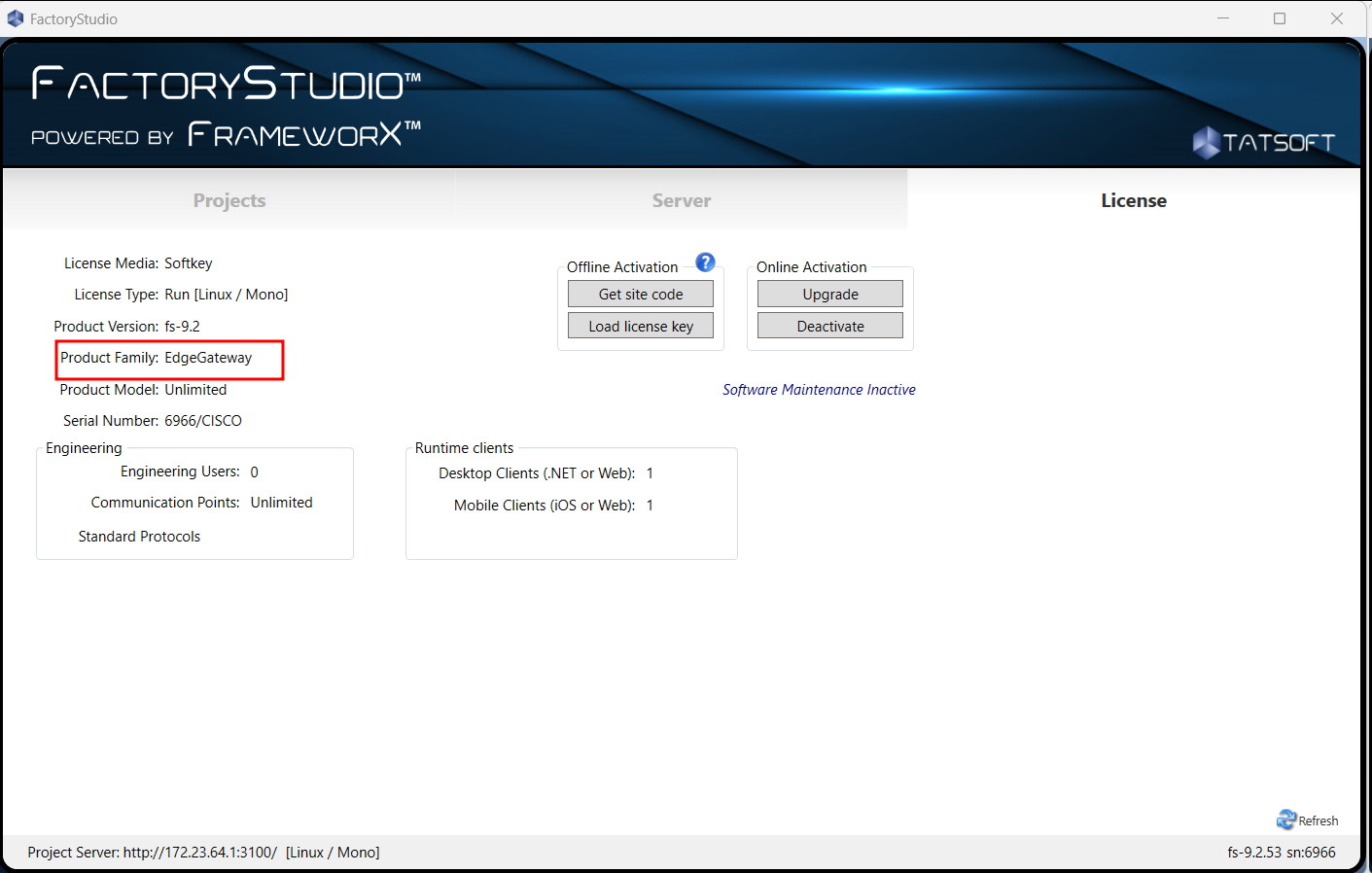Open the Software Maintenance Inactive link
1372x873 pixels.
point(819,390)
